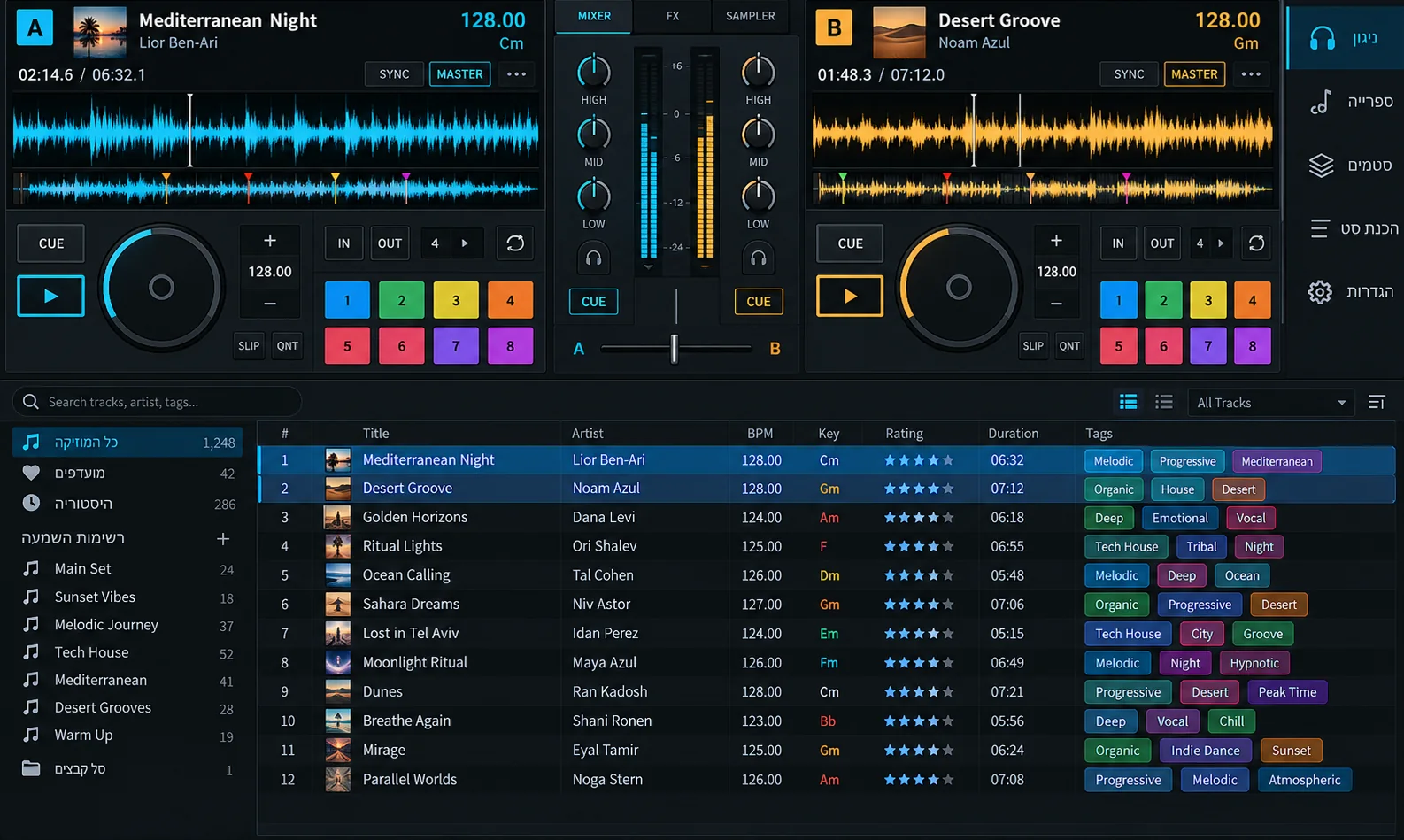Open the הגדרות settings section
The height and width of the screenshot is (840, 1404).
(x=1350, y=292)
